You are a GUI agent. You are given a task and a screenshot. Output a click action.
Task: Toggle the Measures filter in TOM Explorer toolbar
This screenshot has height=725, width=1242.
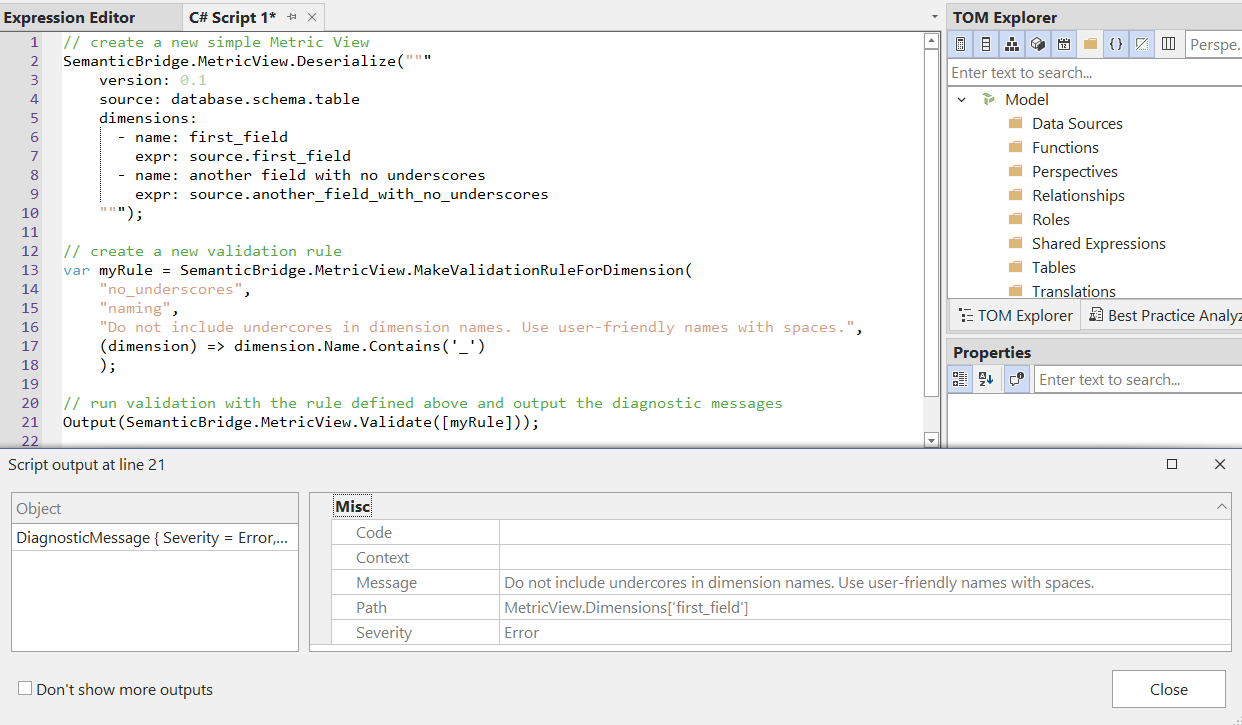960,44
